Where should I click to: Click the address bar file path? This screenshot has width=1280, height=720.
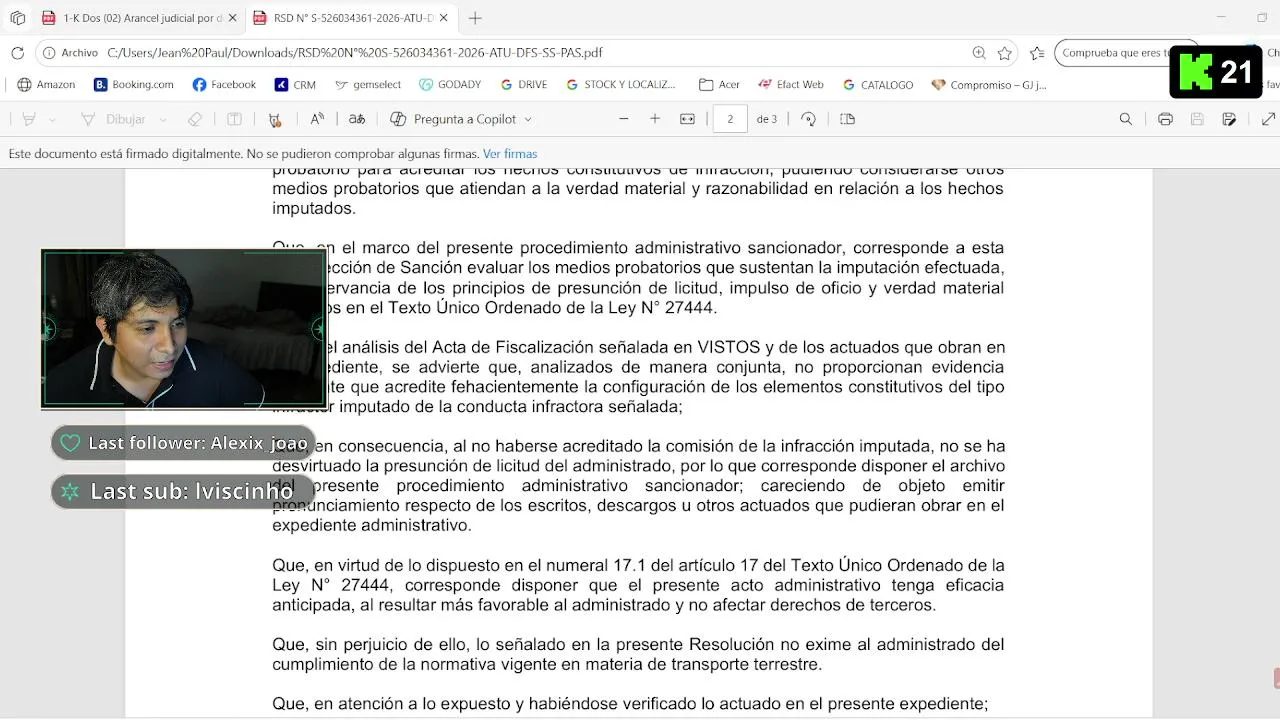(x=355, y=53)
